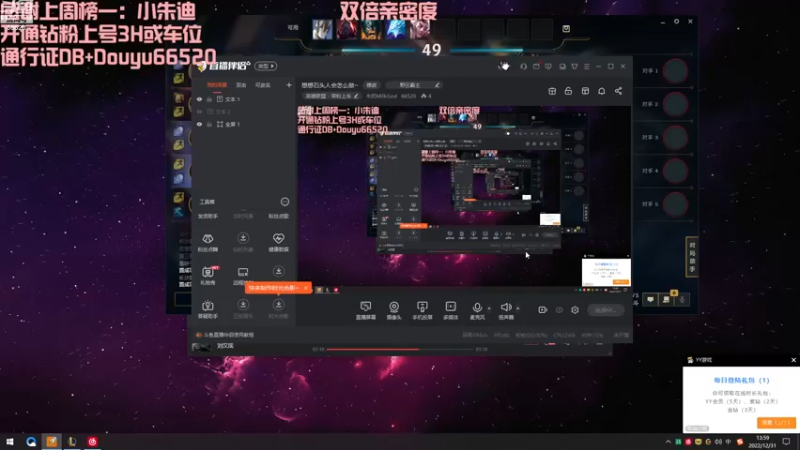Viewport: 800px width, 450px height.
Task: Toggle visibility of layer 全屏 1
Action: 199,124
